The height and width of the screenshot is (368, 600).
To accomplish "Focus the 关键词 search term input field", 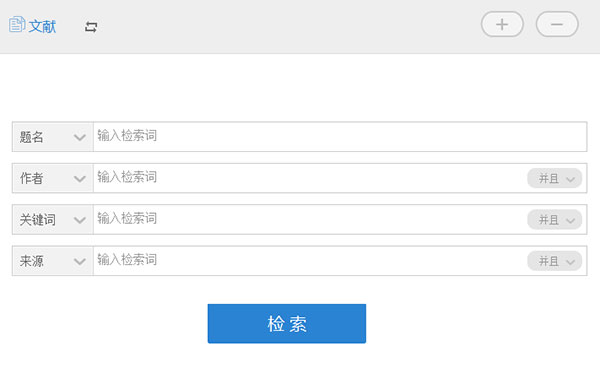I will coord(310,220).
